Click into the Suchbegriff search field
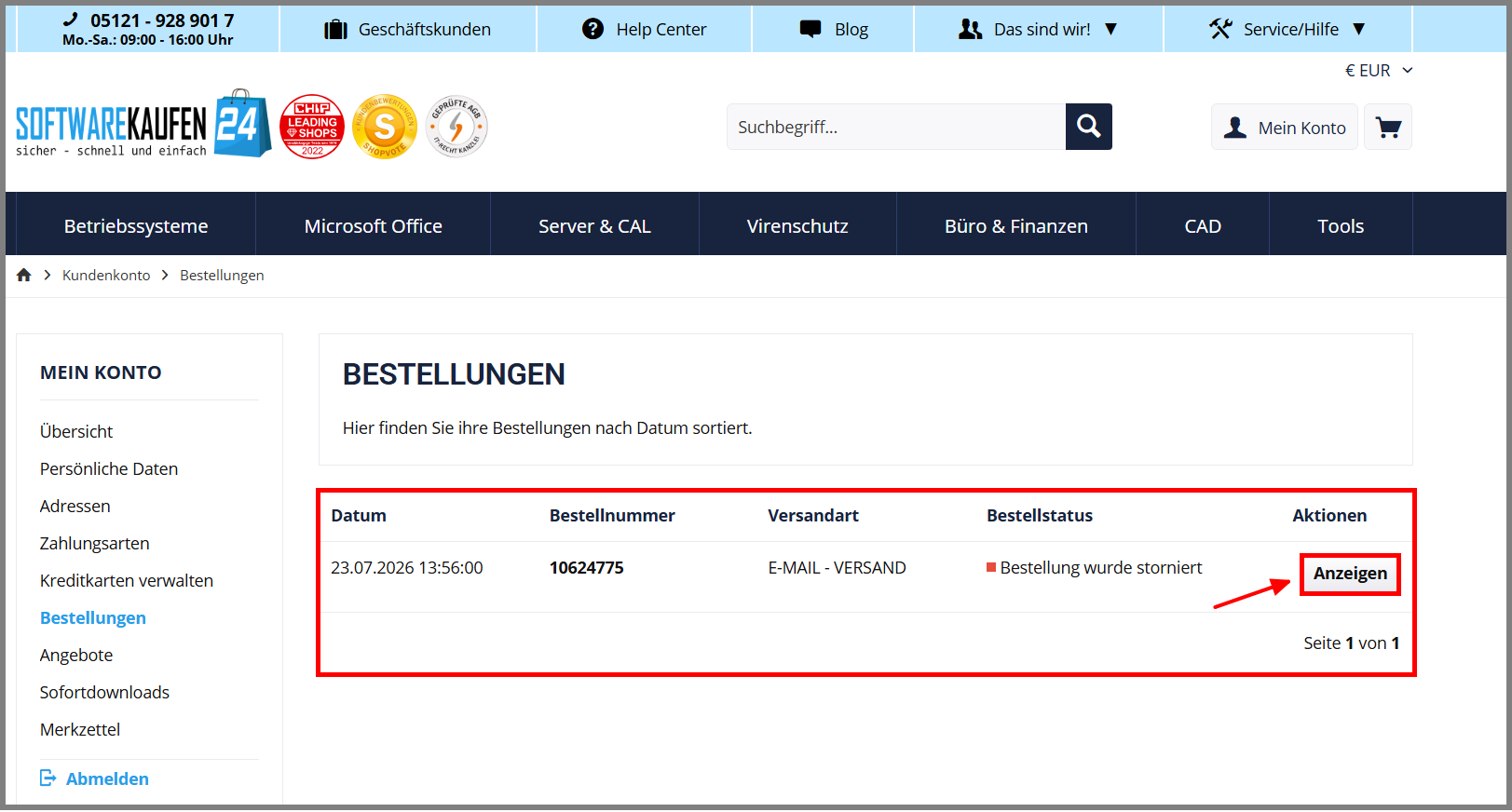This screenshot has height=812, width=1512. pyautogui.click(x=896, y=127)
